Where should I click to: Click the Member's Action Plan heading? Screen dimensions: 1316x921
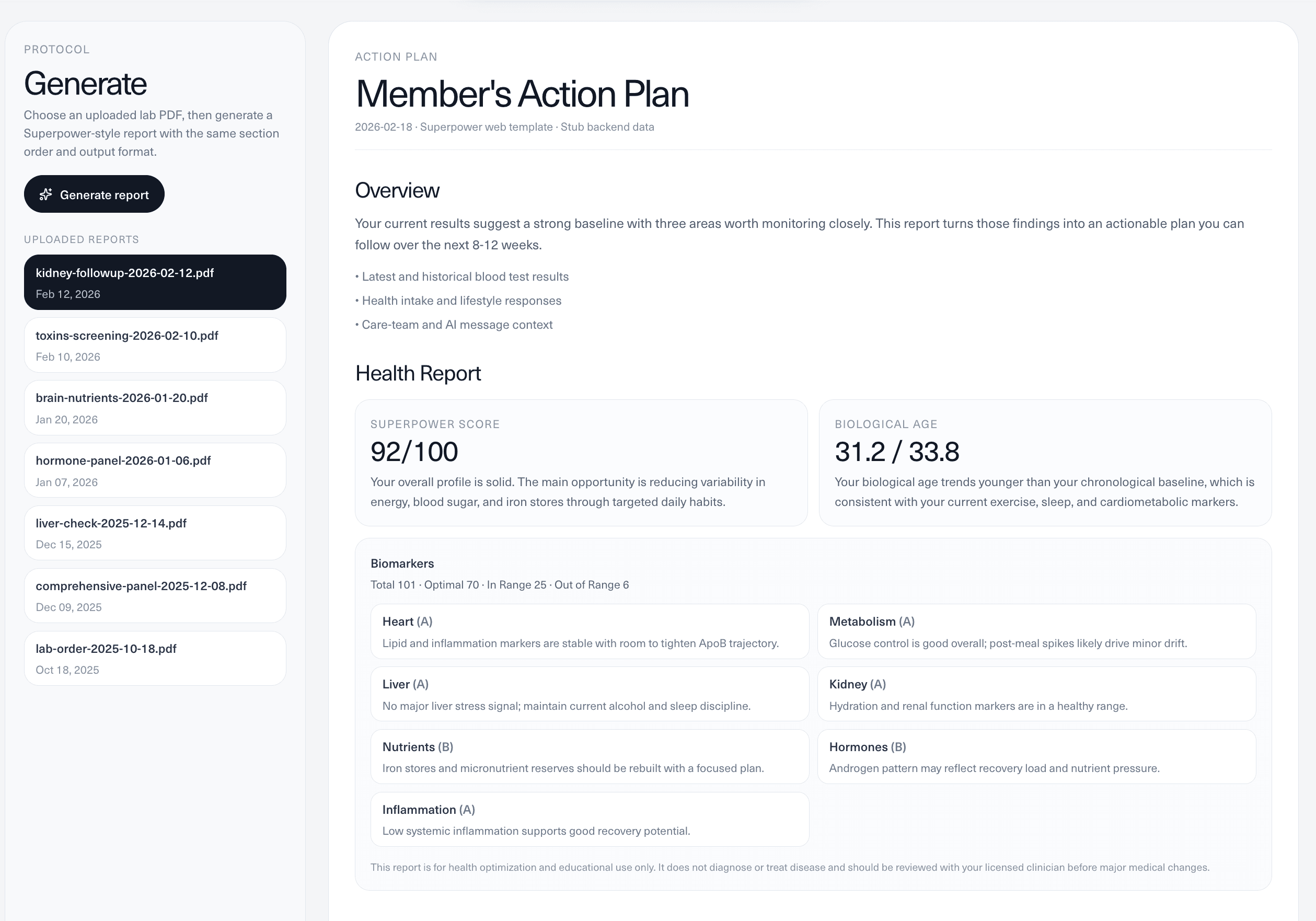522,94
